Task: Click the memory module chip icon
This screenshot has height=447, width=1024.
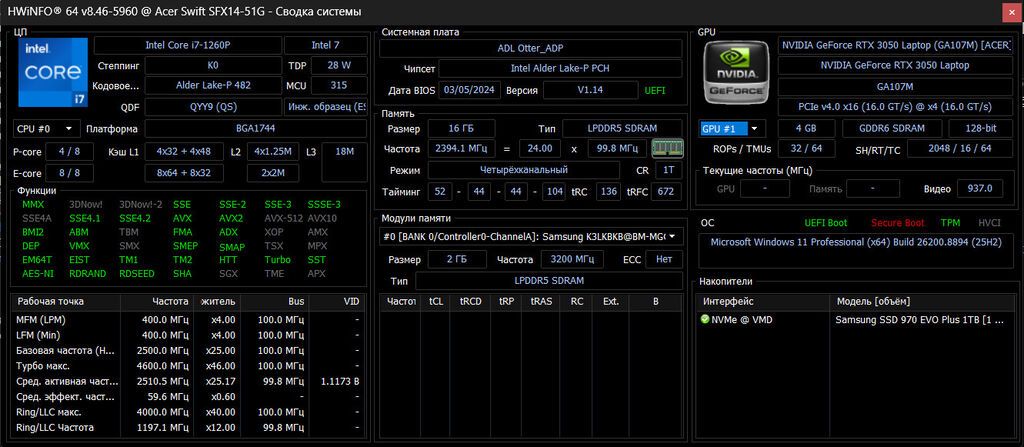Action: click(x=667, y=148)
